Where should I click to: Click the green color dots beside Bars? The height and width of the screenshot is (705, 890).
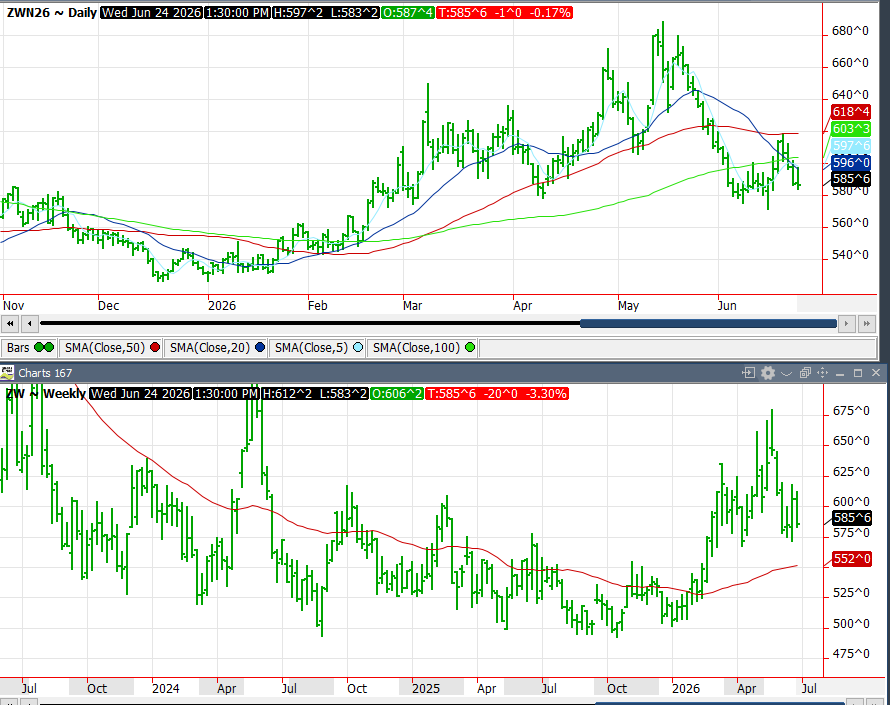pos(44,347)
